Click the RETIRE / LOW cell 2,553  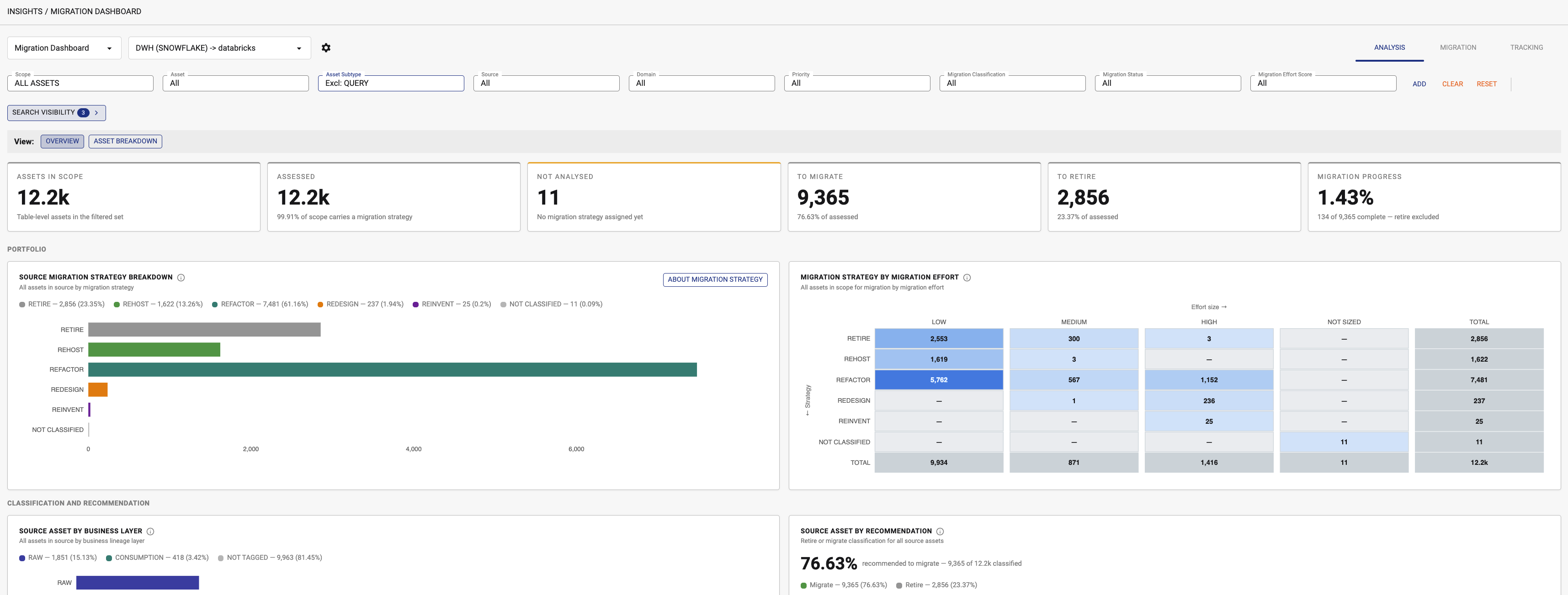pos(939,338)
